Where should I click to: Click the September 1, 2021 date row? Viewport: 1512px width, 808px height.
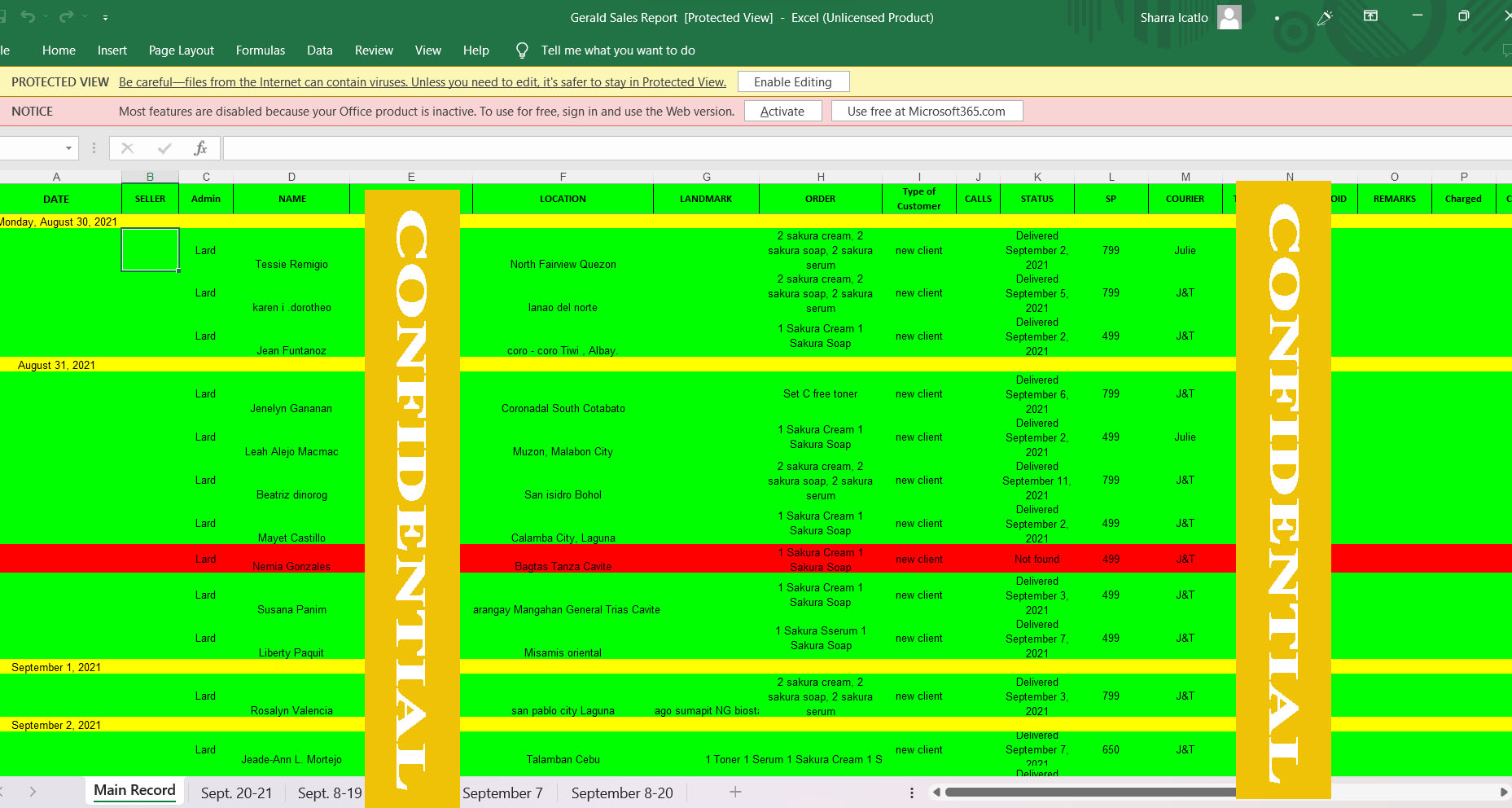(56, 667)
